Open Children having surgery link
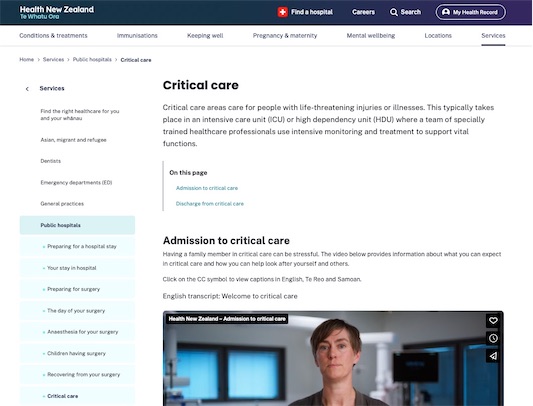This screenshot has width=533, height=406. coord(76,353)
